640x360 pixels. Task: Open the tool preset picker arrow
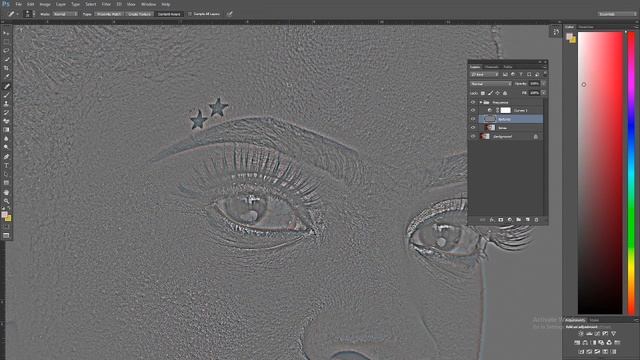pyautogui.click(x=18, y=14)
